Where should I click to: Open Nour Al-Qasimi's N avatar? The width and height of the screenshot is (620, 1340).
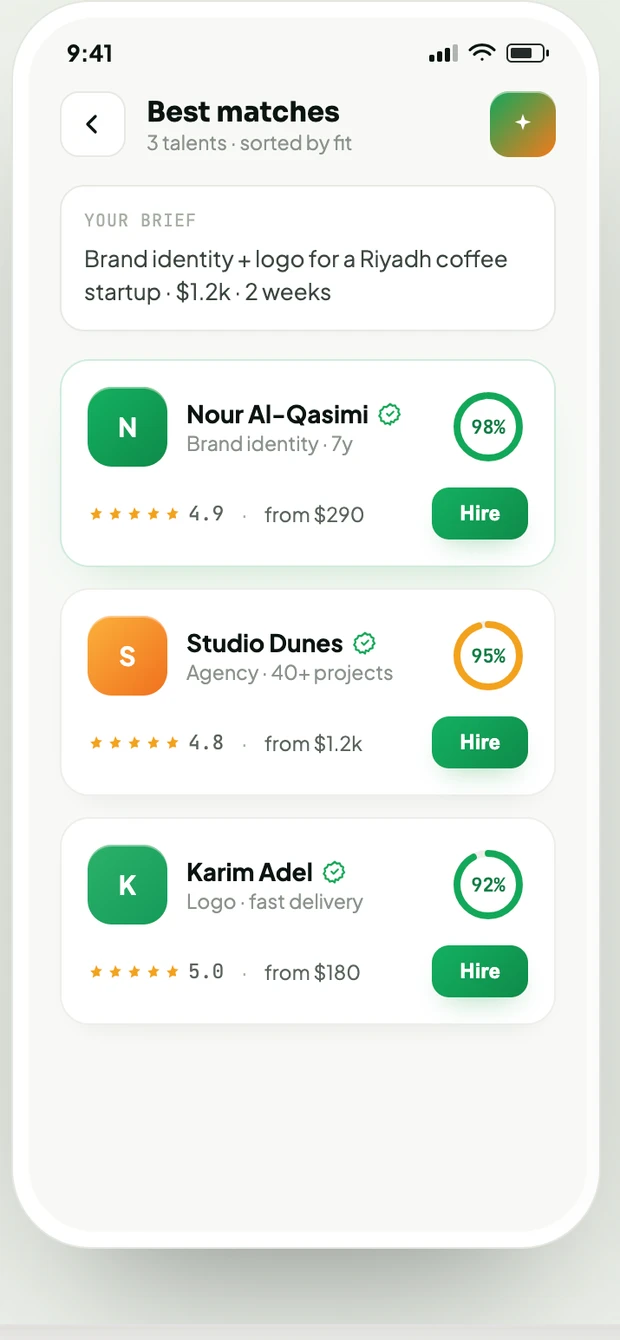tap(127, 427)
